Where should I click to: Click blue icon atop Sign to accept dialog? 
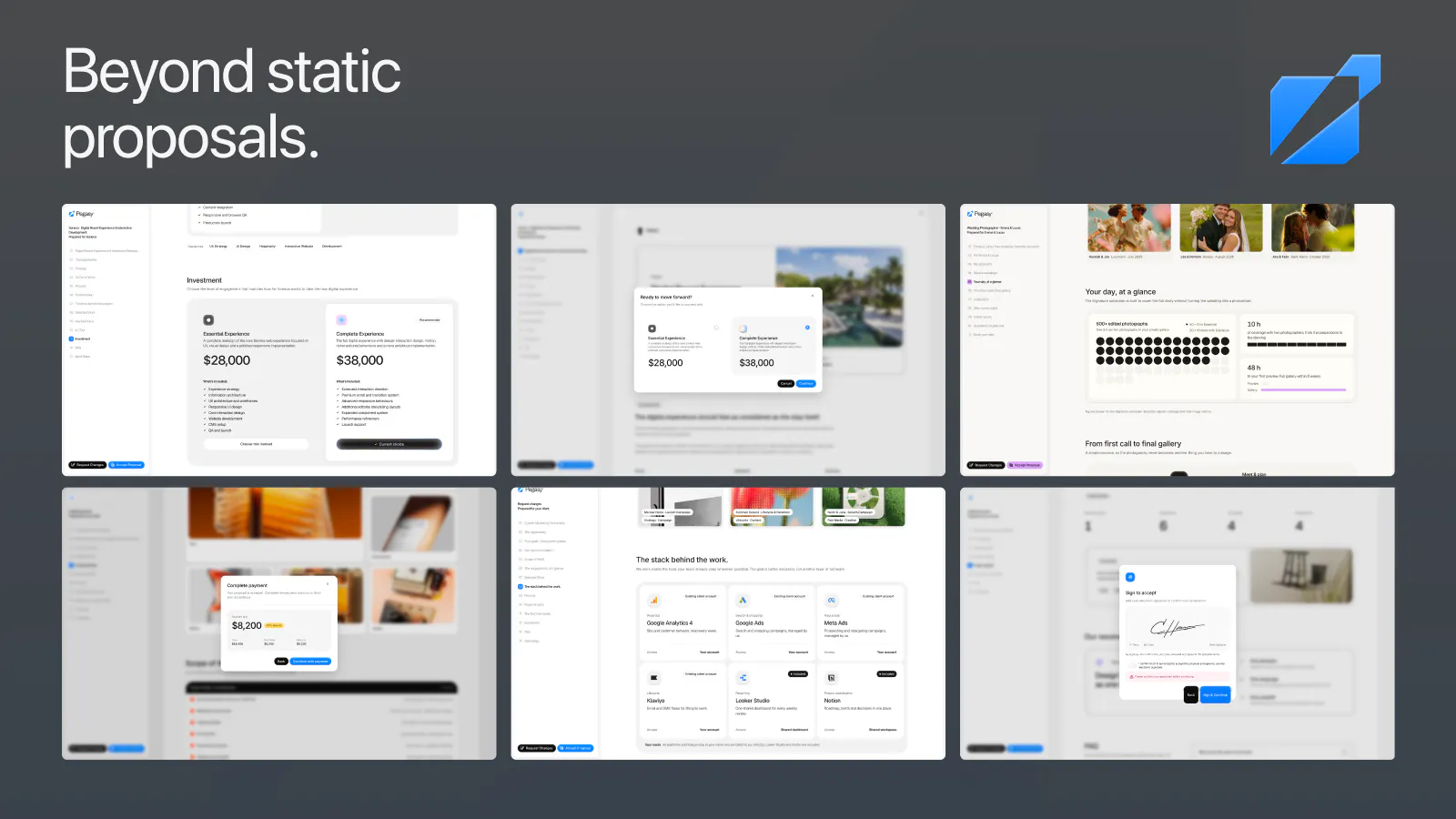[x=1130, y=577]
